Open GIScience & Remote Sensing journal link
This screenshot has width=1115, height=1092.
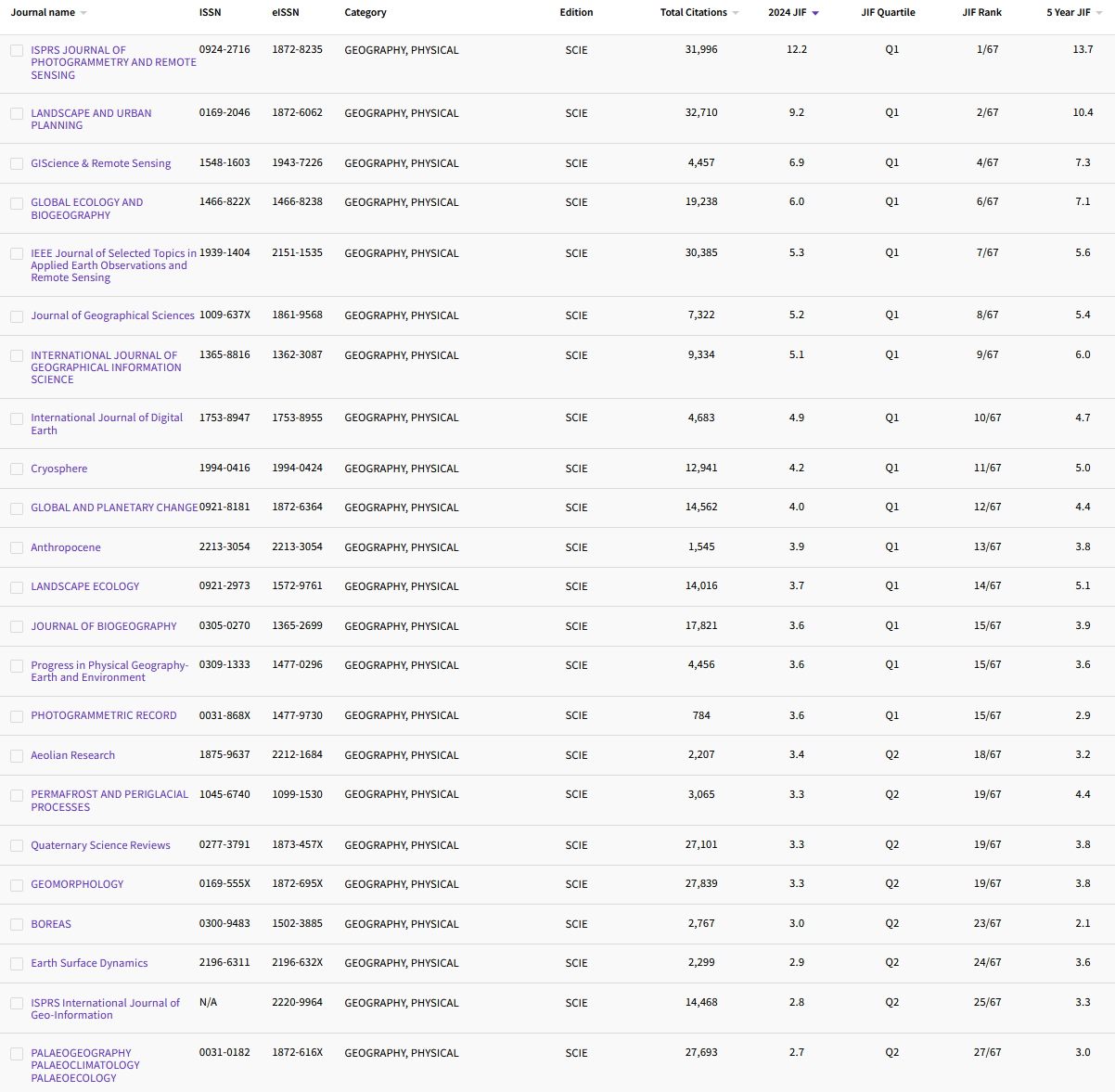(100, 163)
